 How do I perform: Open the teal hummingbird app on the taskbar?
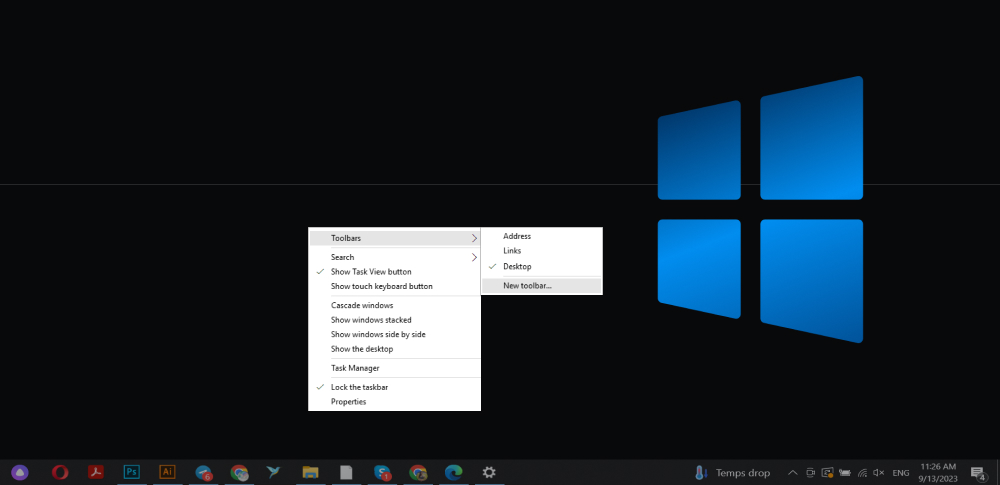tap(274, 472)
